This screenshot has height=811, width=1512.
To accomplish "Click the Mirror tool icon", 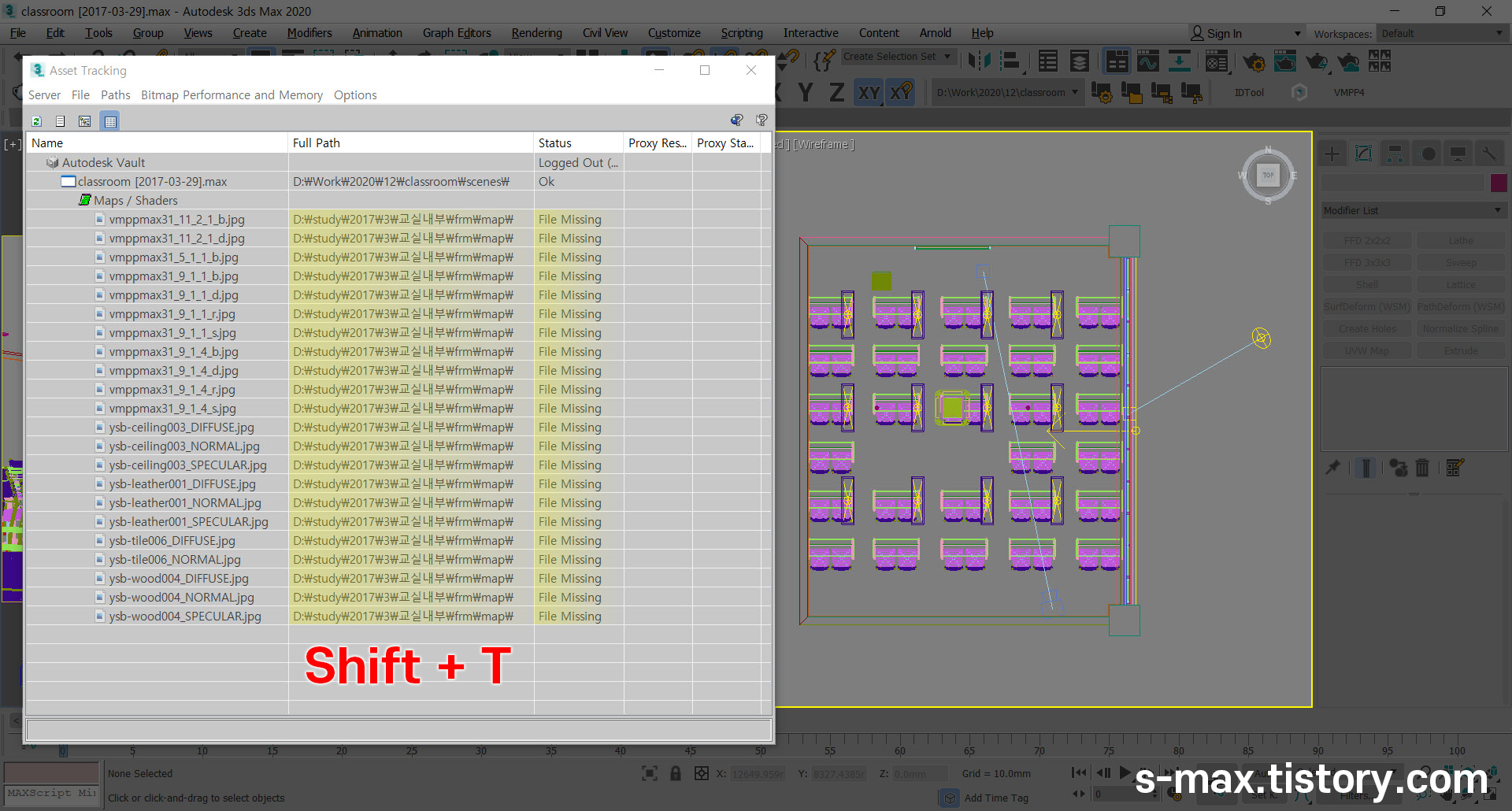I will (979, 61).
